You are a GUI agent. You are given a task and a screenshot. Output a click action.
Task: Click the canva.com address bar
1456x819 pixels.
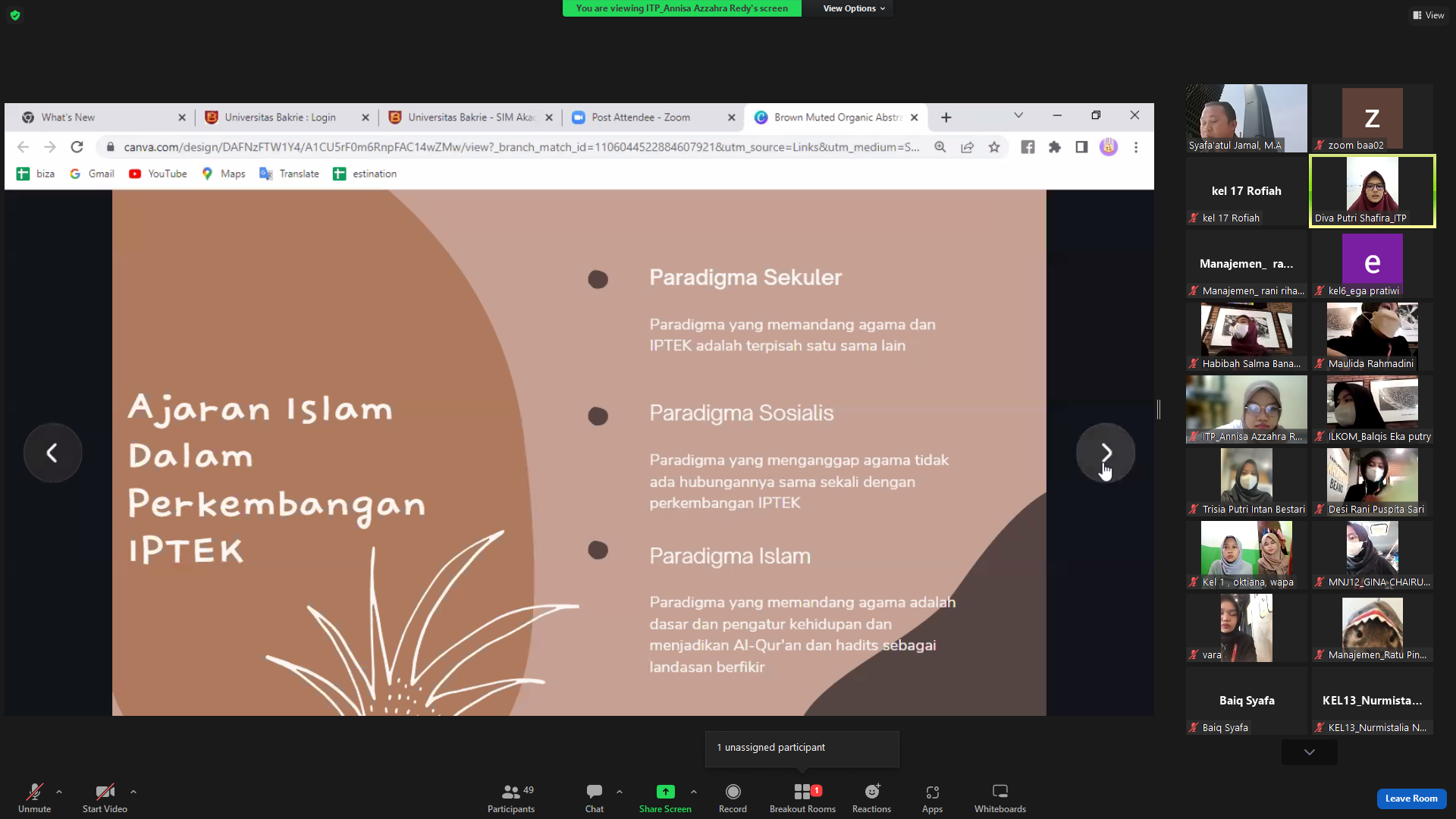coord(521,147)
